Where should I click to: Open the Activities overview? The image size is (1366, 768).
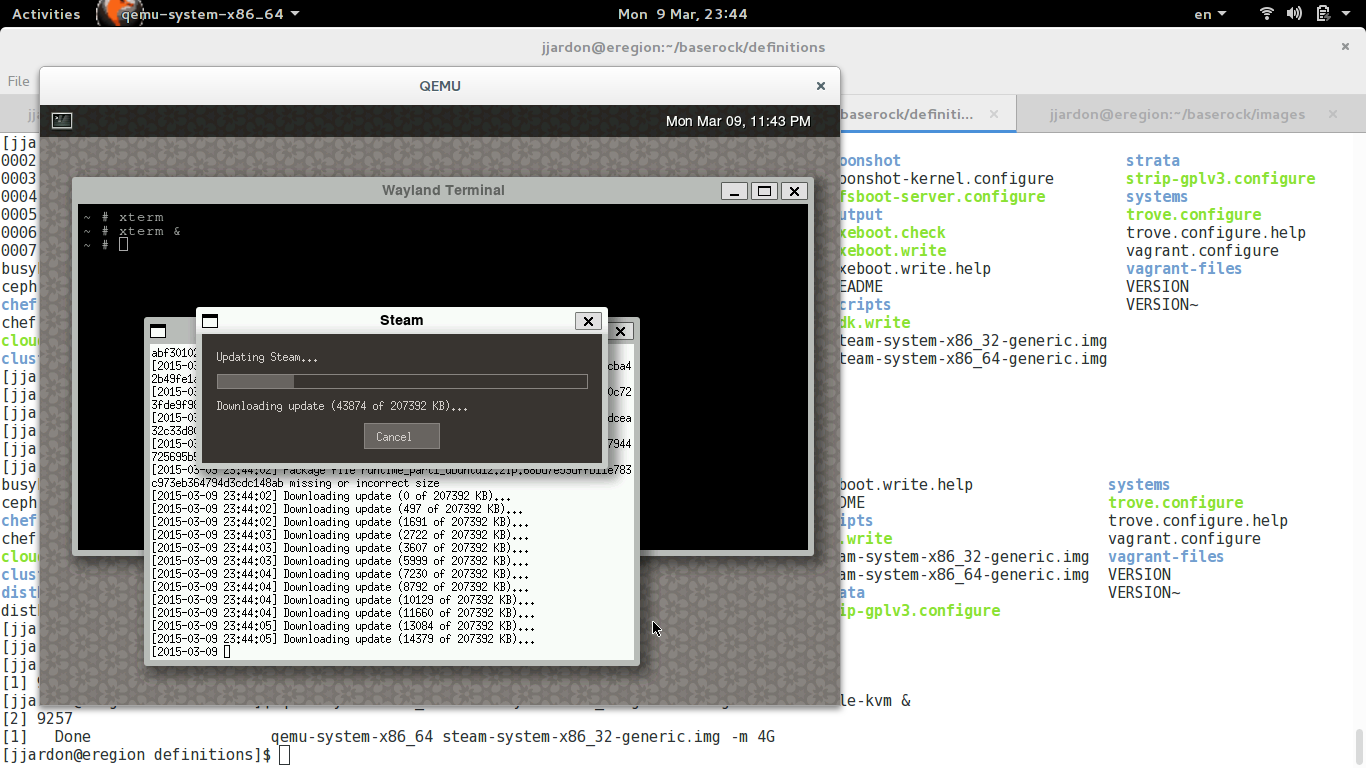(x=46, y=14)
